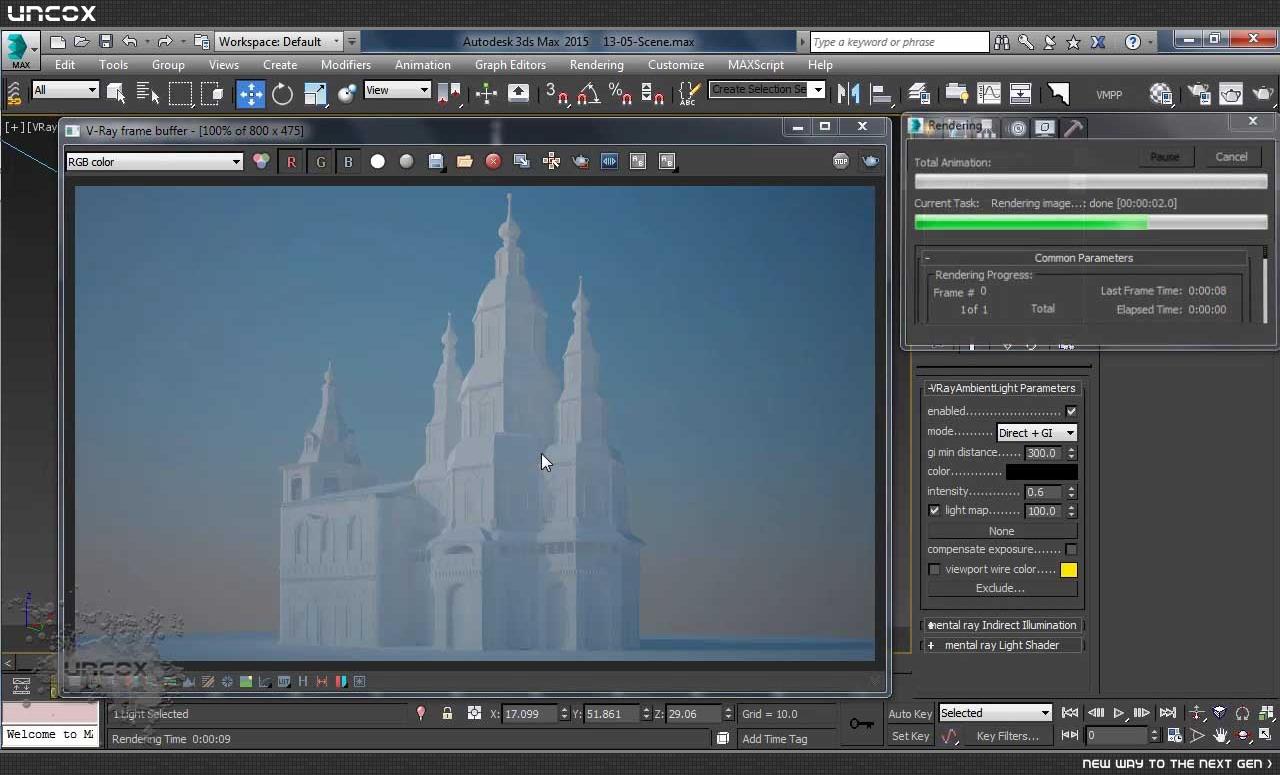Open the Layer Explorer toolbar icon
Viewport: 1280px width, 775px height.
click(919, 94)
